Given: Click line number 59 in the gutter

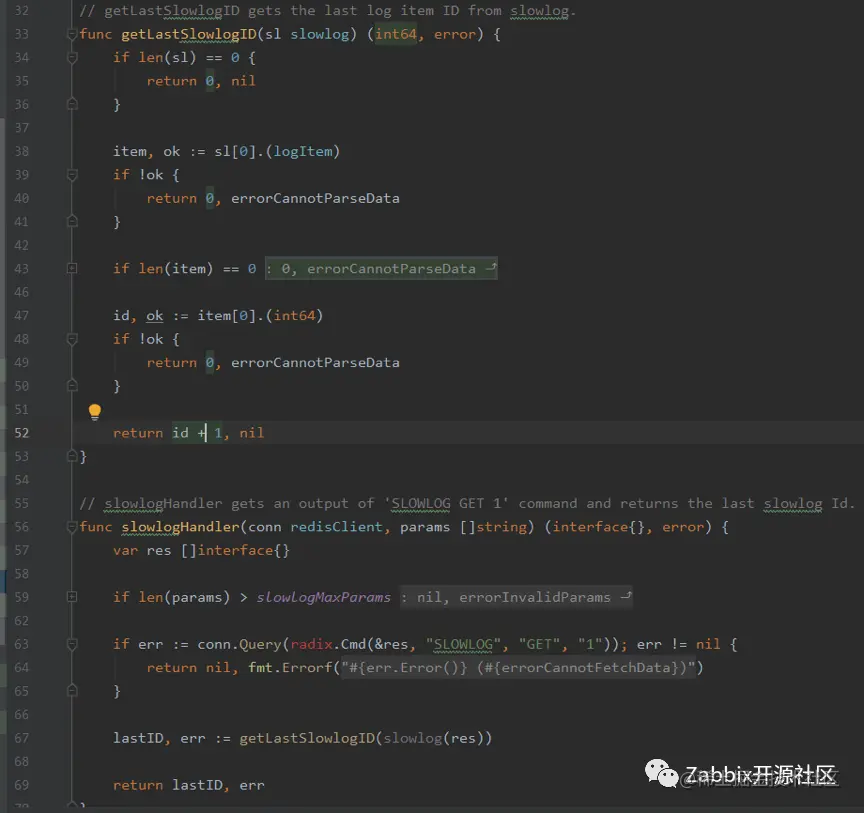Looking at the screenshot, I should tap(21, 597).
